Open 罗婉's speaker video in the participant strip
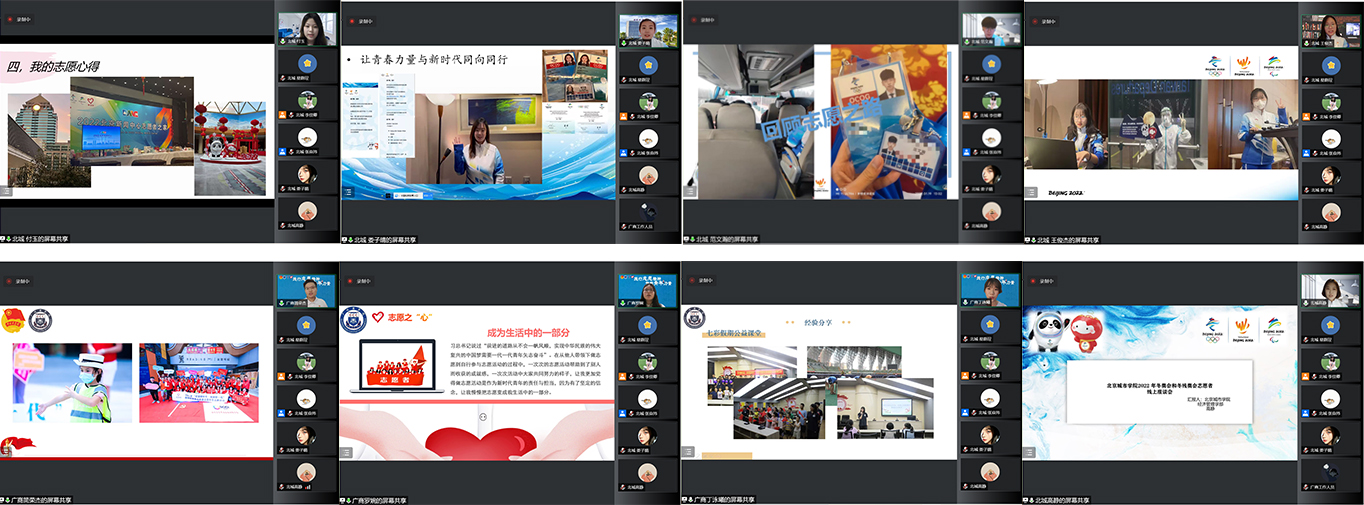This screenshot has width=1364, height=505. [648, 291]
